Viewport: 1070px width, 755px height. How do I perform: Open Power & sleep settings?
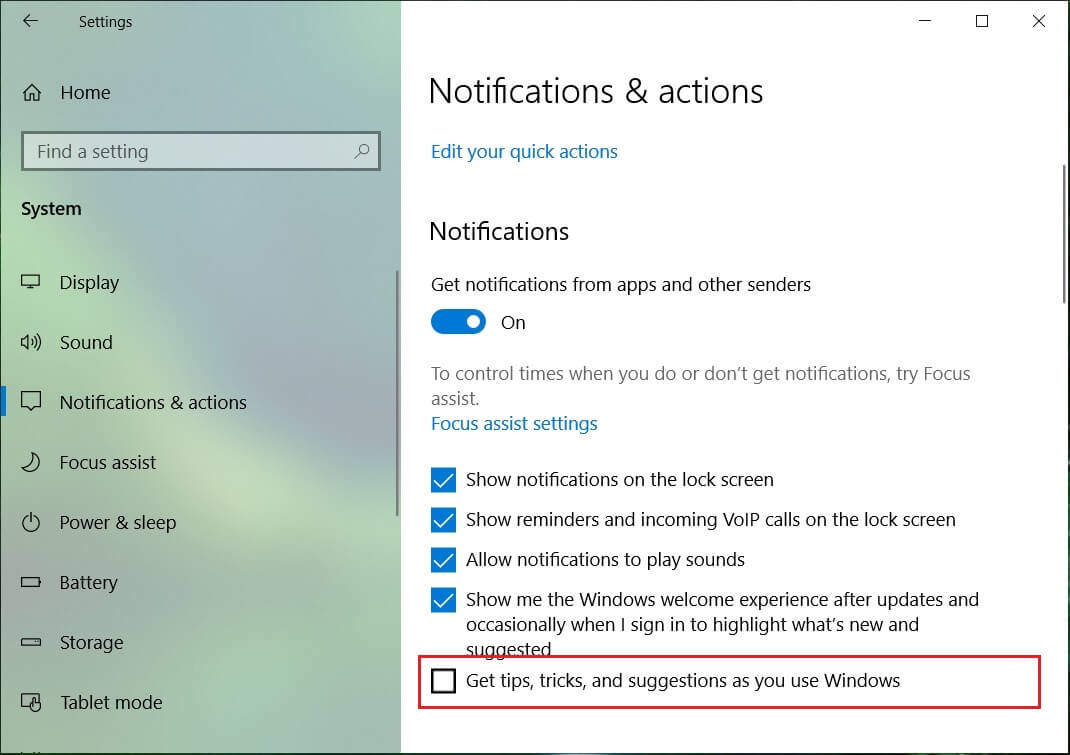pos(118,522)
